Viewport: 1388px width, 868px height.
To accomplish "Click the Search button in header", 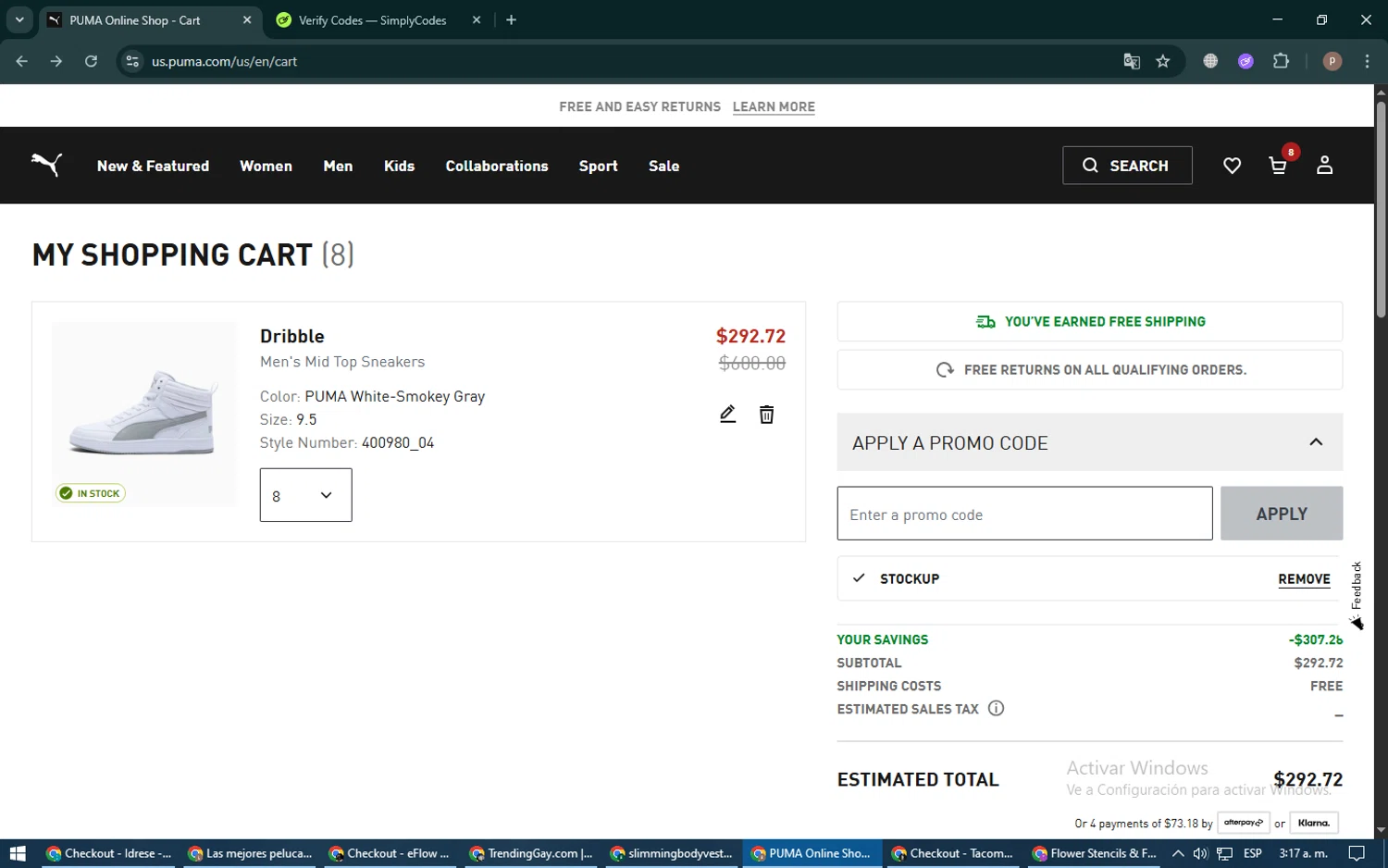I will click(x=1127, y=166).
